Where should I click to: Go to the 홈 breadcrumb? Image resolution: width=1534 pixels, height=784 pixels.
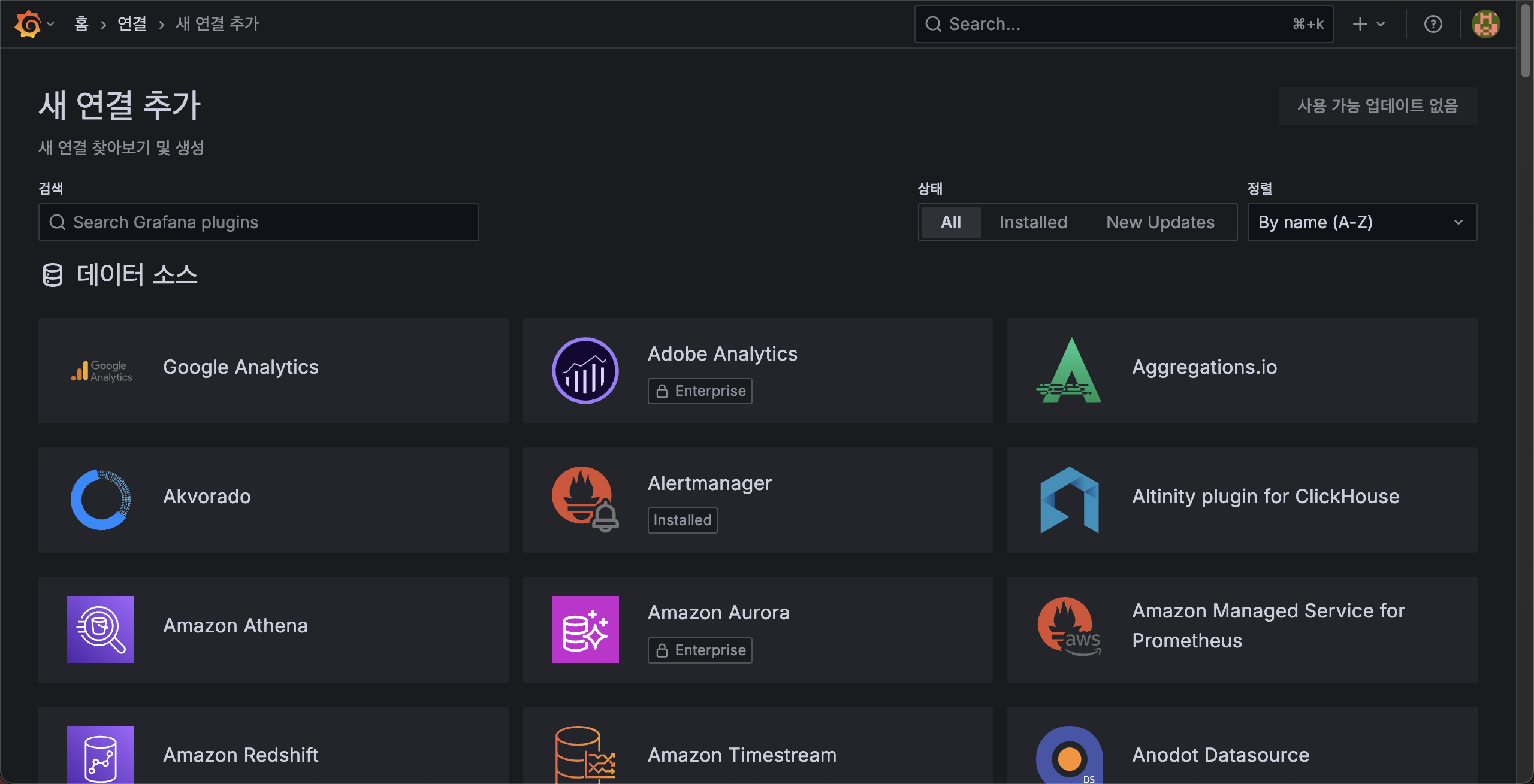(81, 24)
